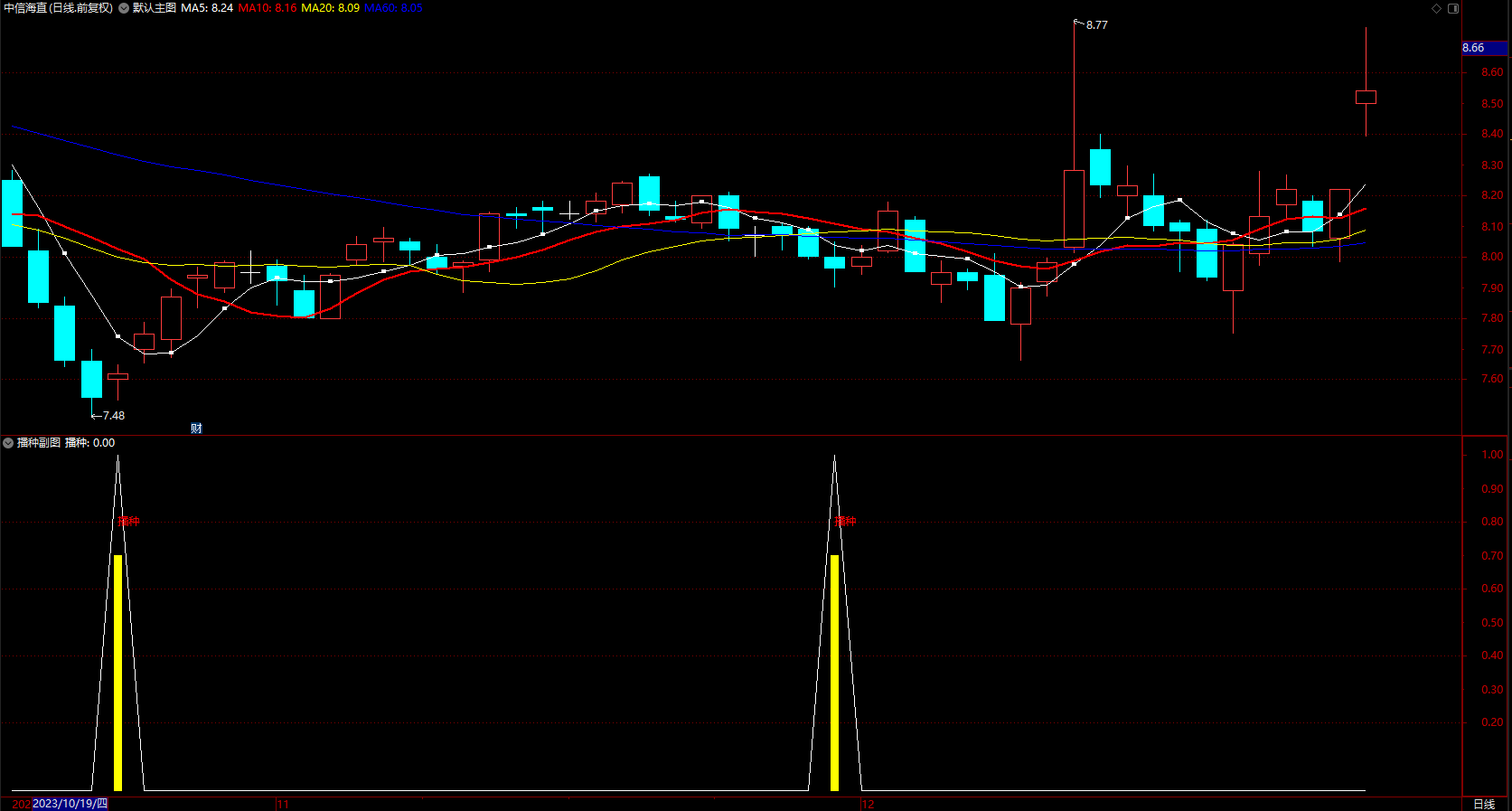1512x811 pixels.
Task: Click the MA10: 8.16 legend label
Action: pyautogui.click(x=268, y=8)
